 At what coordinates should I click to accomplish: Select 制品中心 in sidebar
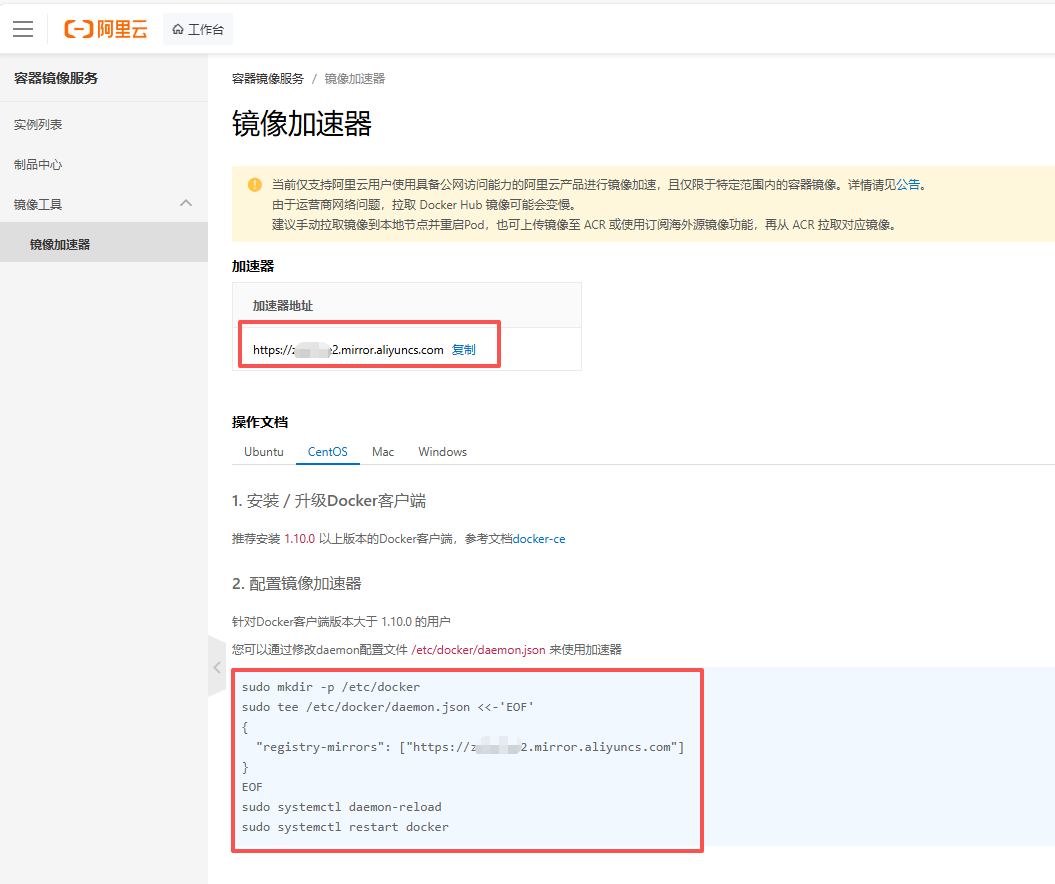pyautogui.click(x=38, y=164)
